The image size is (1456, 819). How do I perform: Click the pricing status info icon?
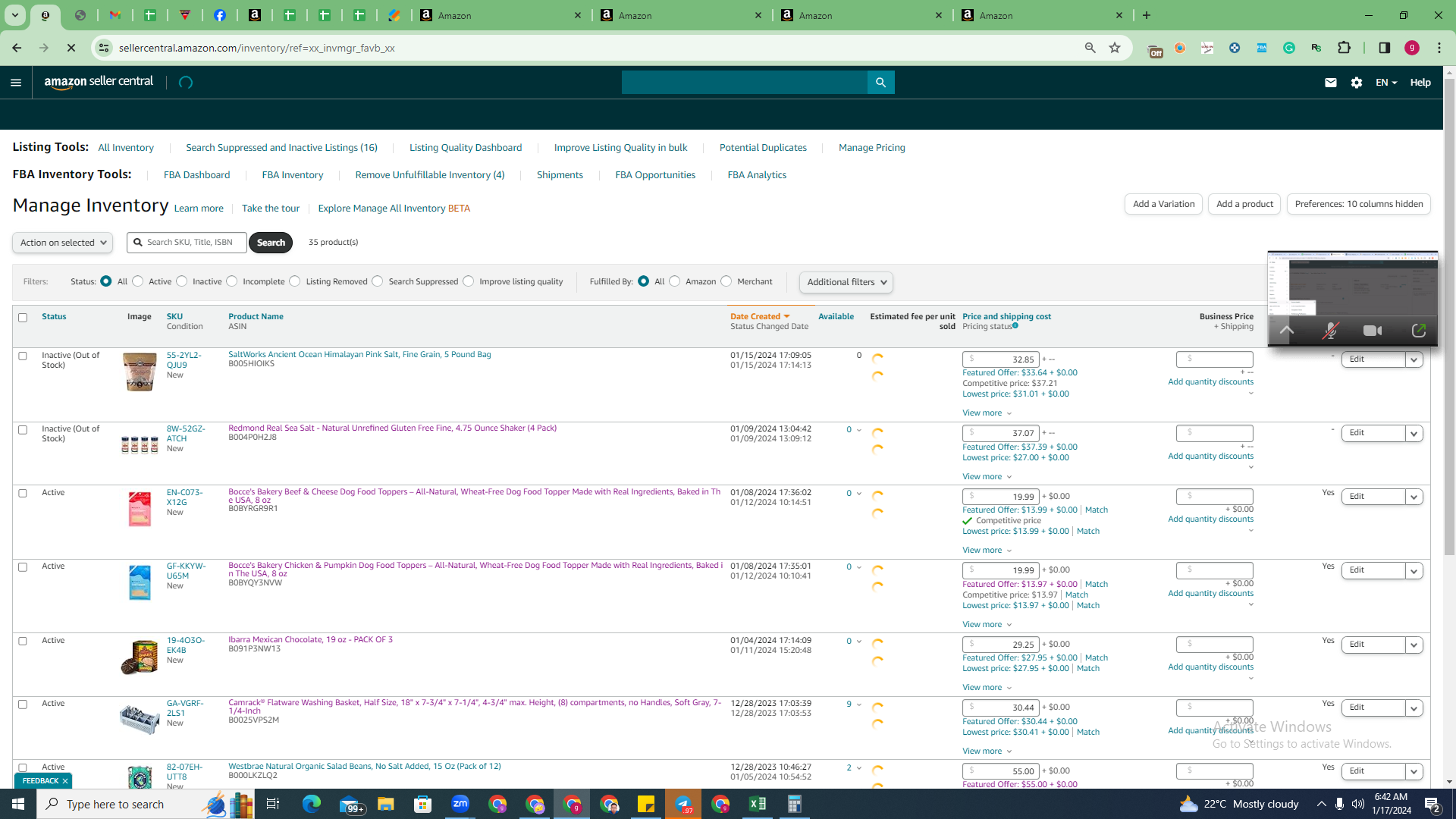pos(1015,326)
